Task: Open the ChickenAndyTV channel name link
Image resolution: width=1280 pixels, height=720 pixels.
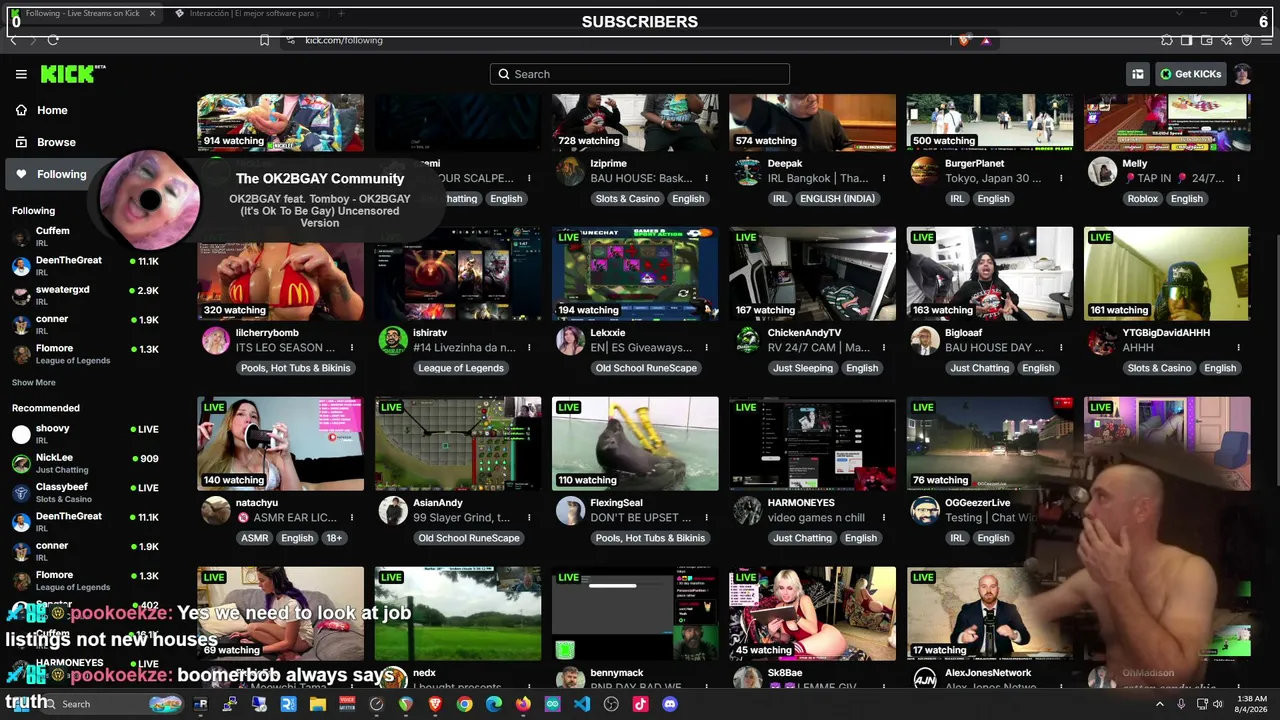Action: tap(804, 333)
